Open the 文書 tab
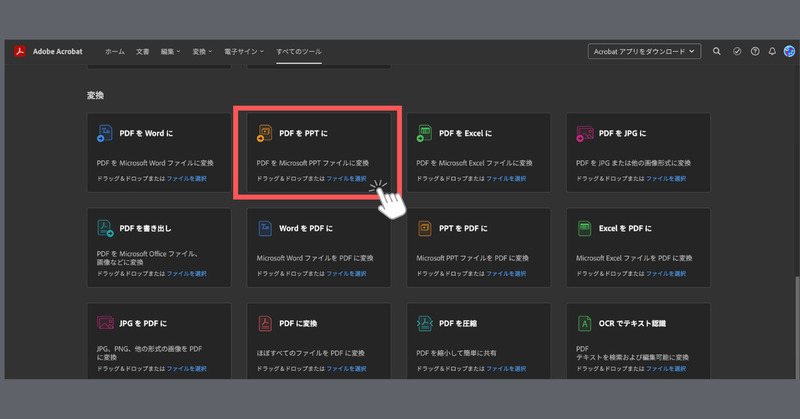 coord(142,52)
